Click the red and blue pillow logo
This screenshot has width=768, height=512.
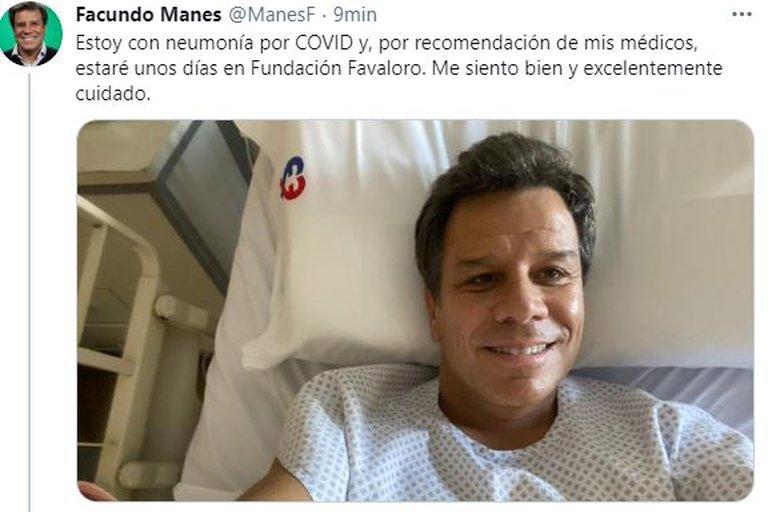[x=293, y=178]
